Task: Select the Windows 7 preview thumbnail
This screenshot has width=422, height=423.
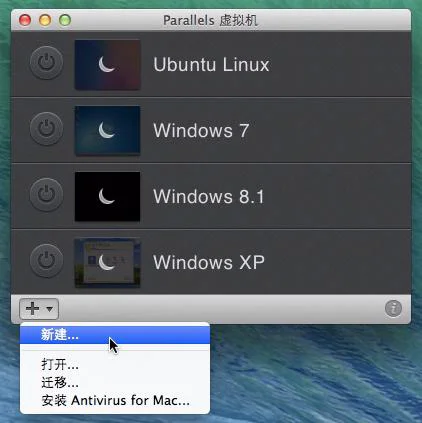Action: click(107, 130)
